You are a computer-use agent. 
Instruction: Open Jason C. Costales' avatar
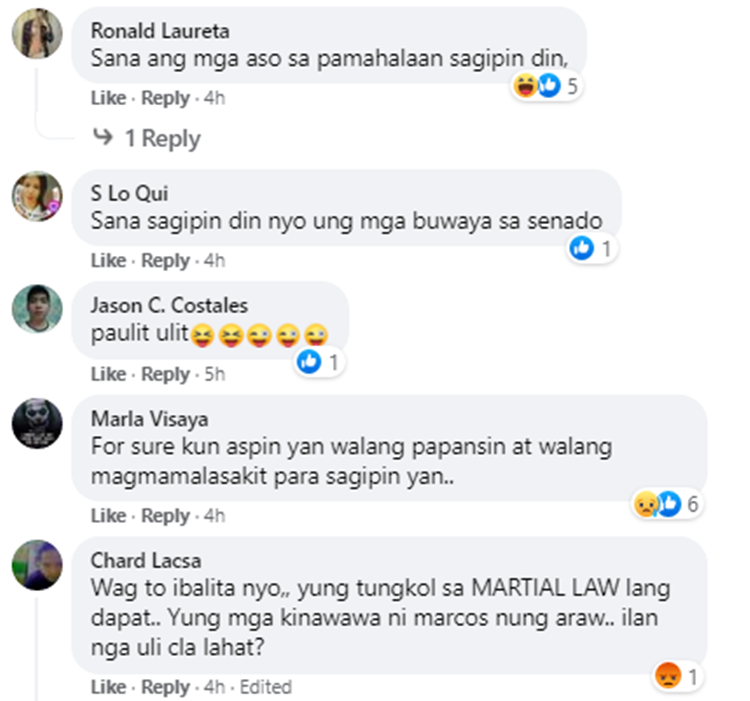coord(37,308)
